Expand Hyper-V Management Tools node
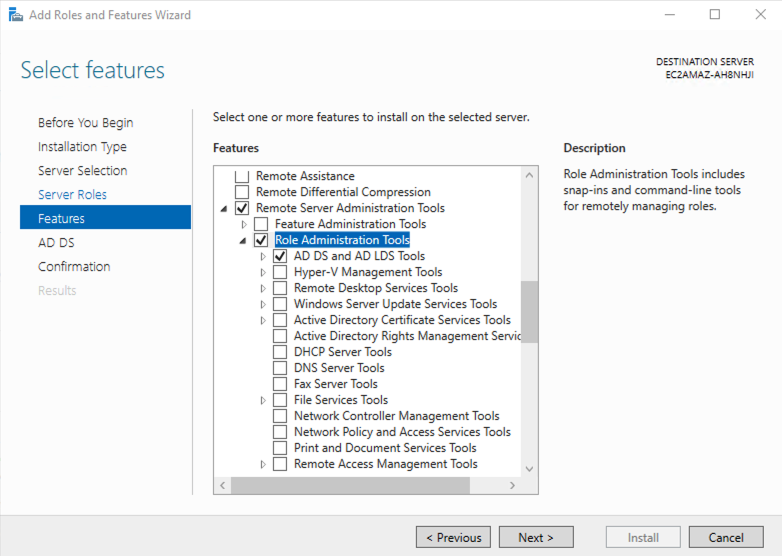Viewport: 782px width, 556px height. coord(263,272)
